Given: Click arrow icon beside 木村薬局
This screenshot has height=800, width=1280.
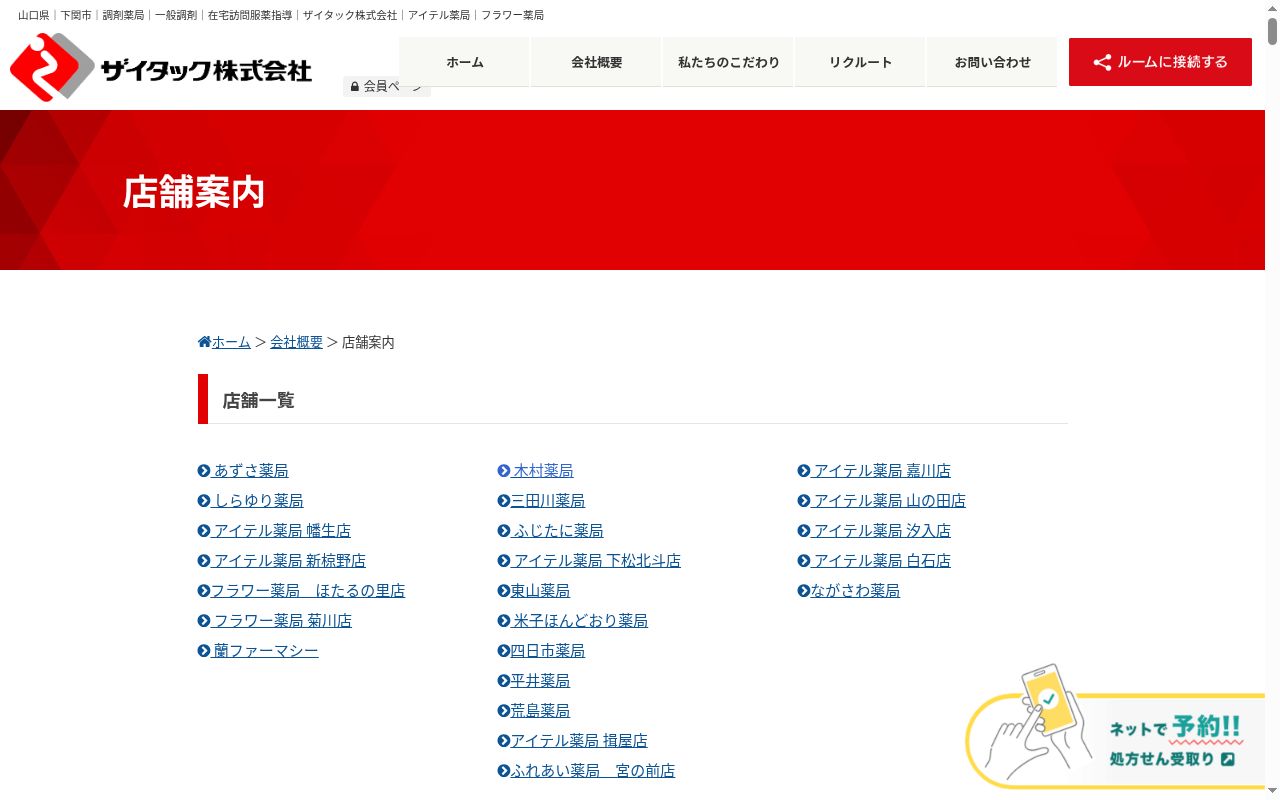Looking at the screenshot, I should pyautogui.click(x=504, y=470).
